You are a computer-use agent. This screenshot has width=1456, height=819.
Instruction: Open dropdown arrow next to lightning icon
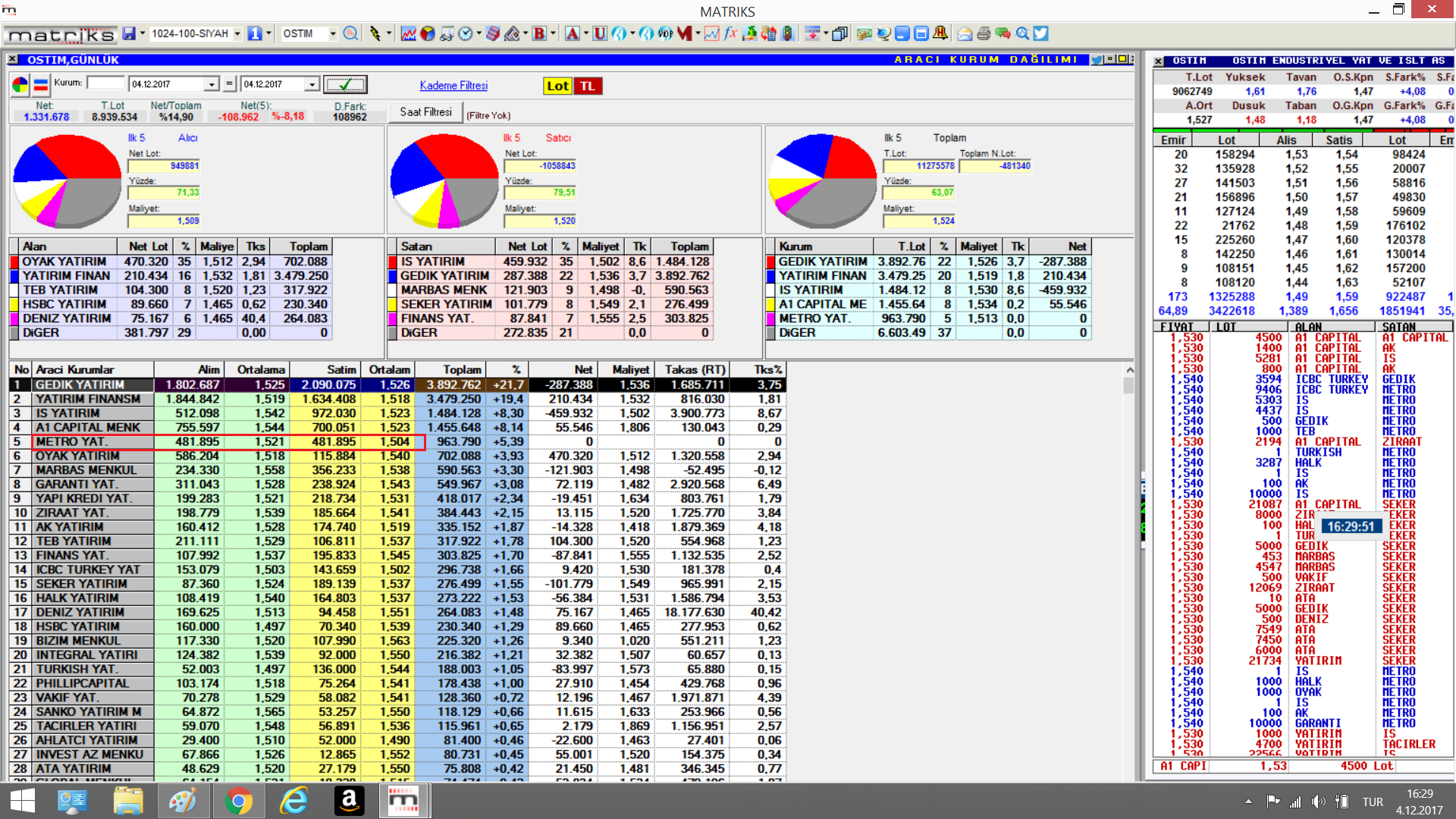389,33
